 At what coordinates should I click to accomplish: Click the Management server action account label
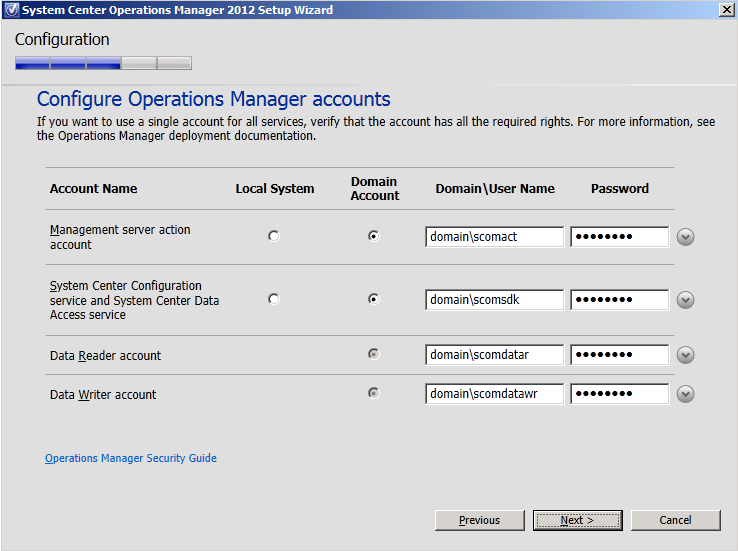(120, 237)
